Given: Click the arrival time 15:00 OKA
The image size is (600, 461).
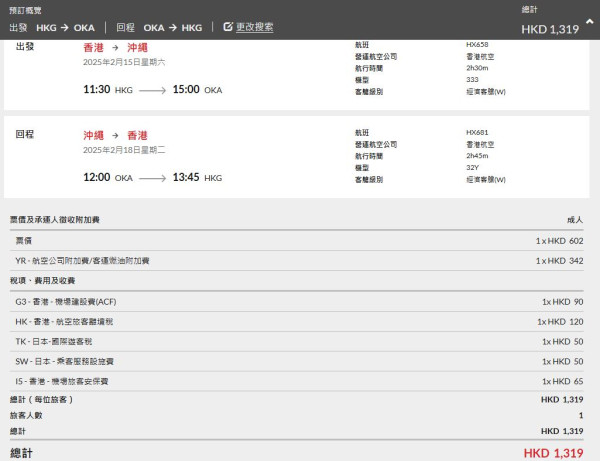Looking at the screenshot, I should coord(197,90).
